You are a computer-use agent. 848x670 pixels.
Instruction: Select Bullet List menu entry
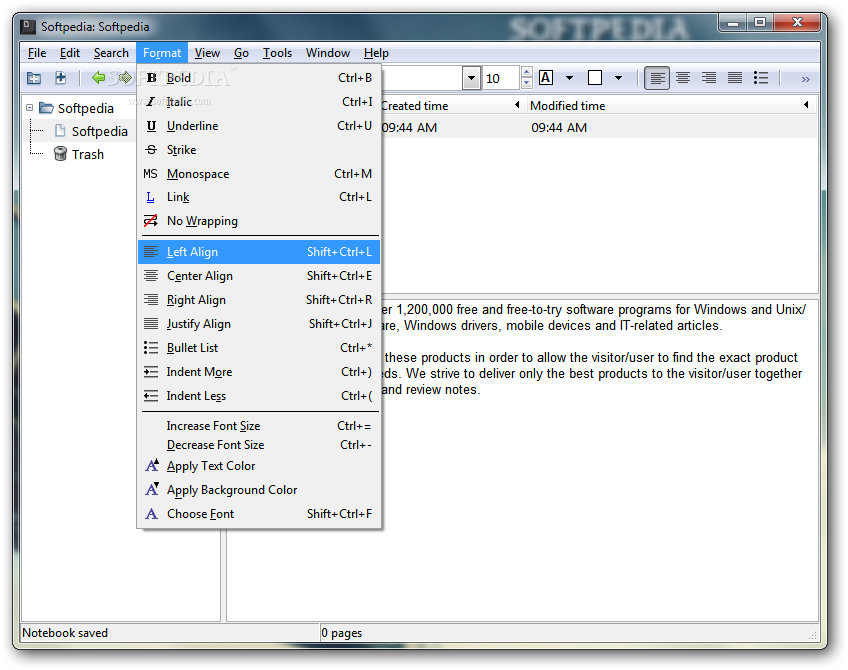pos(259,348)
